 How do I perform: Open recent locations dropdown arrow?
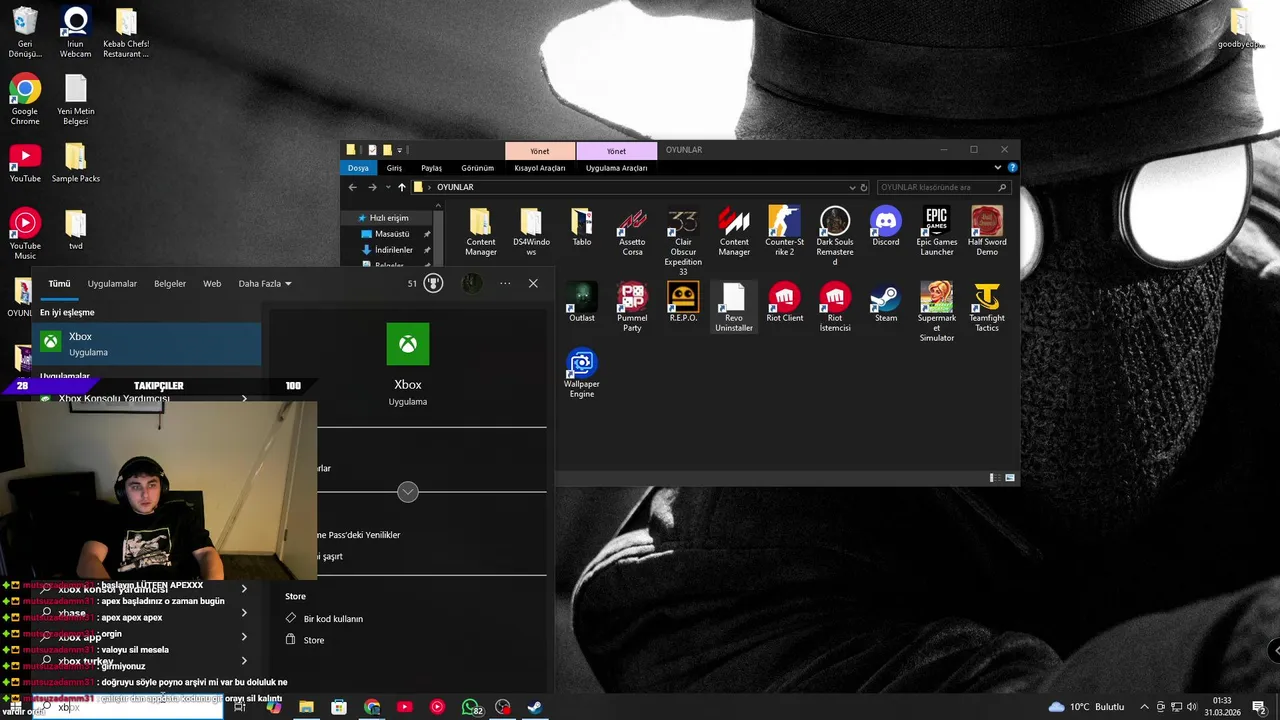(387, 187)
